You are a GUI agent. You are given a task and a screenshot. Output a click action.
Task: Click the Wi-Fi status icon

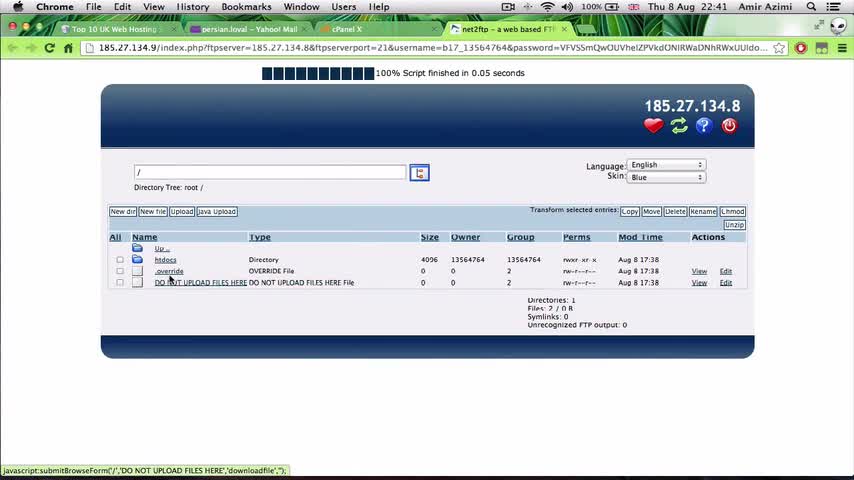coord(547,7)
